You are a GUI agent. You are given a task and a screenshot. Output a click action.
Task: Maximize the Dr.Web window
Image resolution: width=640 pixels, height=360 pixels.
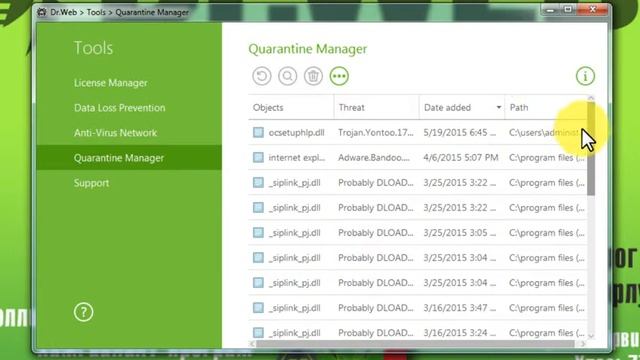pyautogui.click(x=568, y=9)
